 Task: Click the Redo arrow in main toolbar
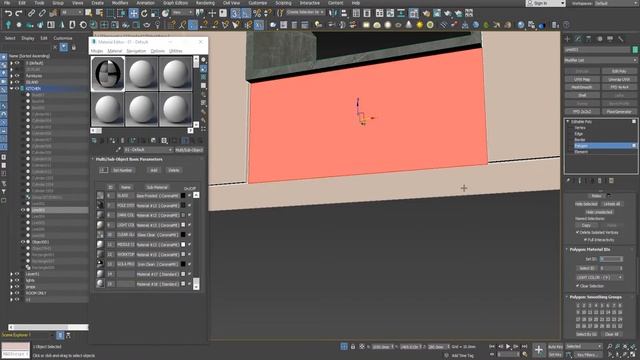18,13
